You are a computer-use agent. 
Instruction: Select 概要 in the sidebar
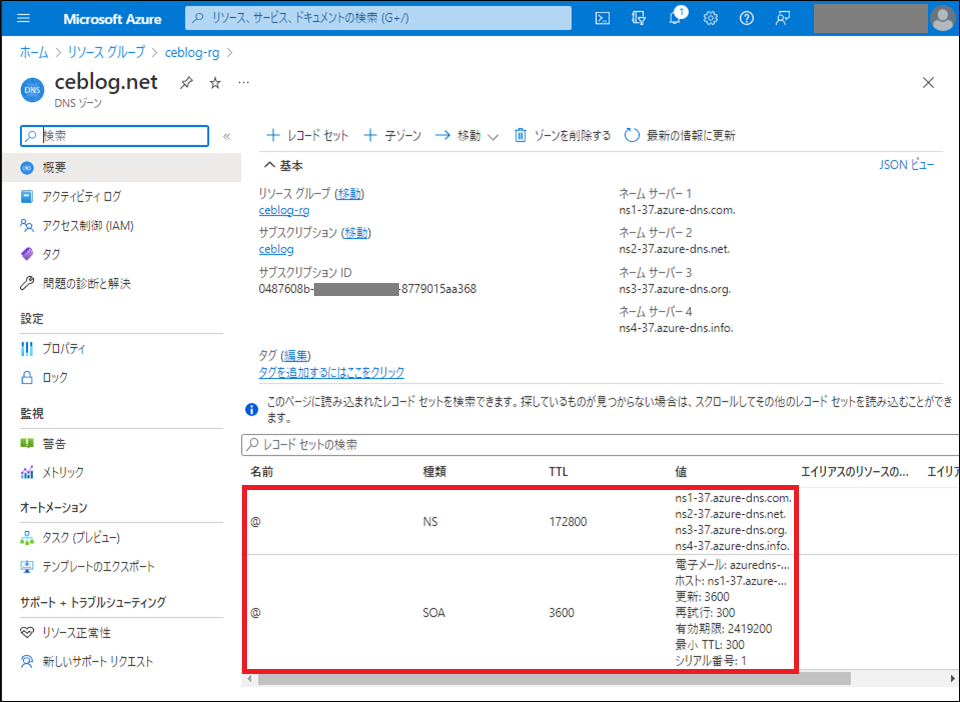[x=121, y=168]
